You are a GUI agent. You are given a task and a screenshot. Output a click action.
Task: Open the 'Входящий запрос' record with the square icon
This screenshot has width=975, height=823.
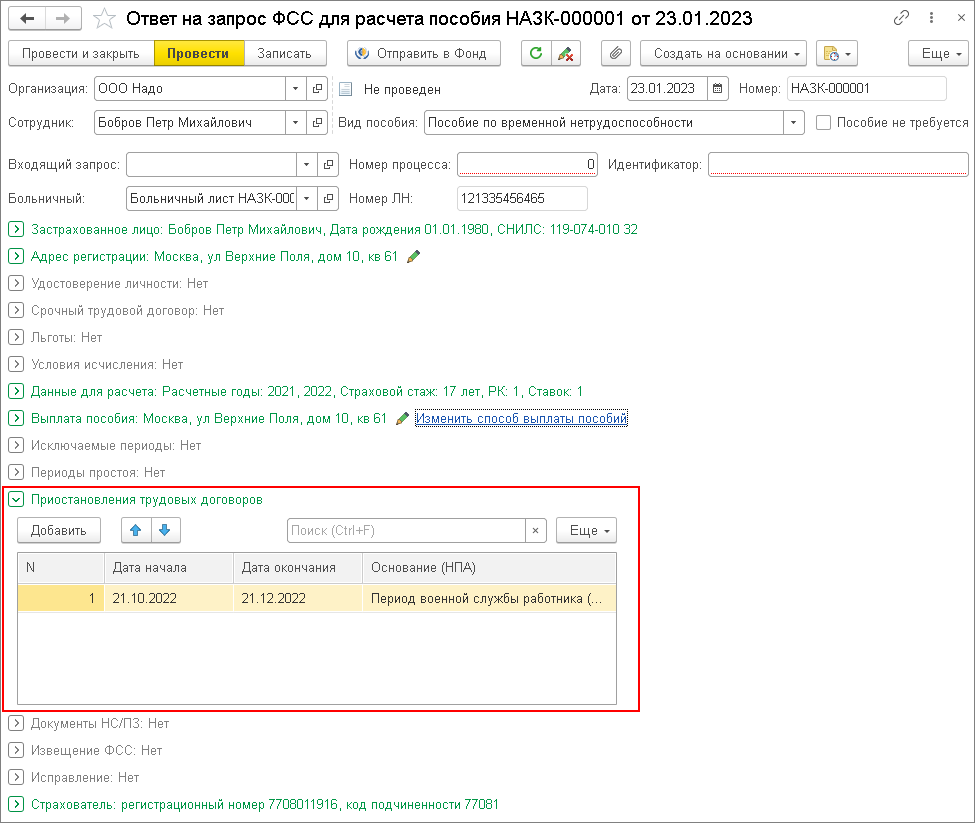click(328, 165)
